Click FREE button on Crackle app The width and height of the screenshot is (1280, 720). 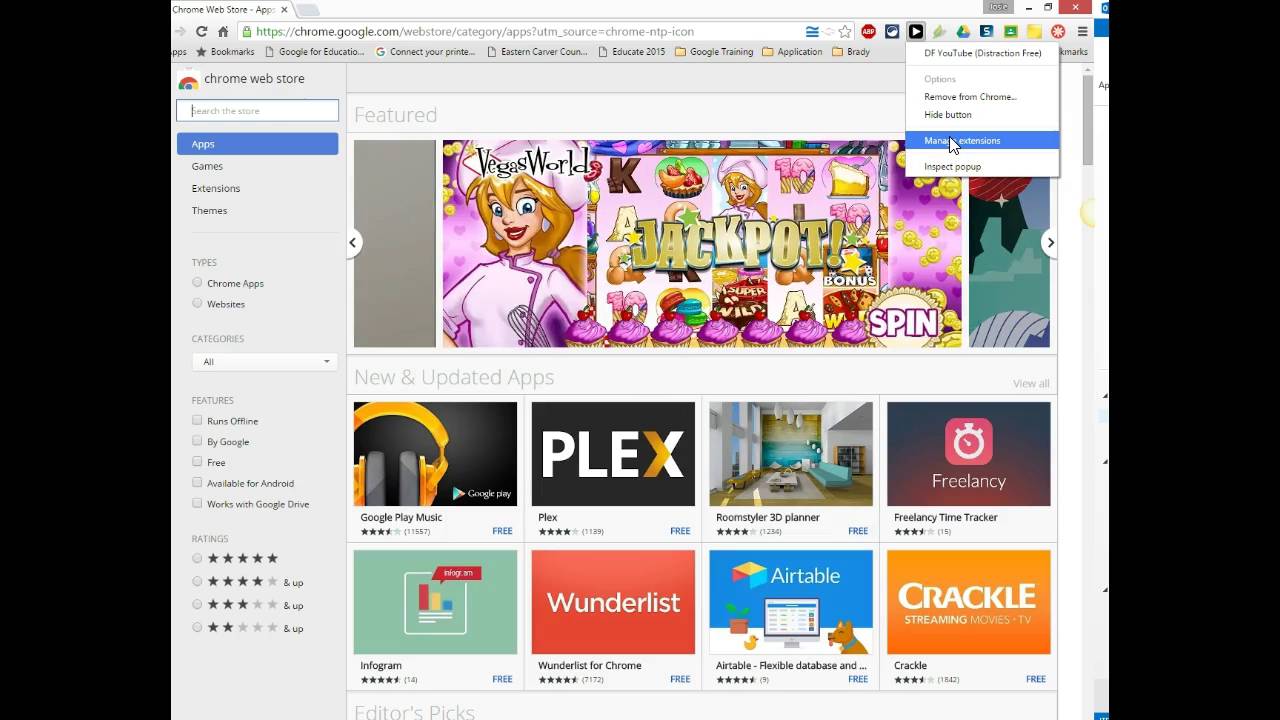(x=1036, y=679)
